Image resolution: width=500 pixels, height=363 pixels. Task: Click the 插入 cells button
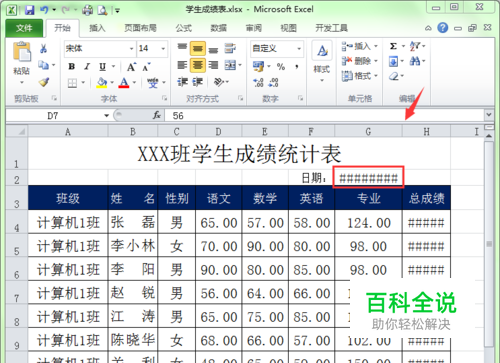point(359,46)
